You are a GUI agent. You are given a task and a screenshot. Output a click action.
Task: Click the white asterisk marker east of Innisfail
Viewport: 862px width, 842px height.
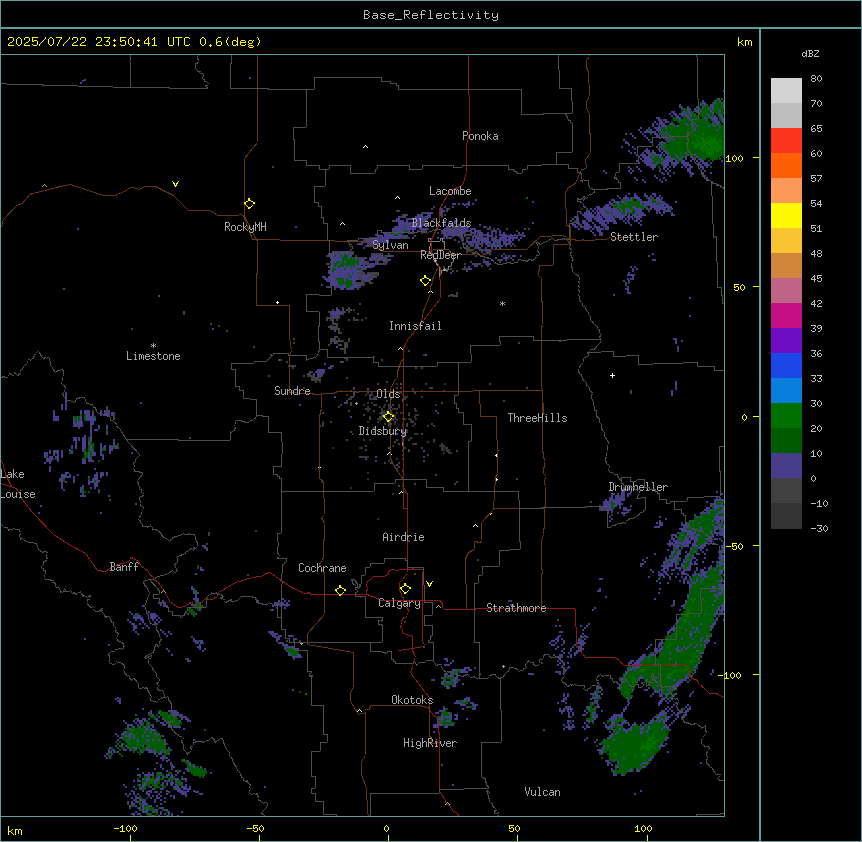pos(502,303)
